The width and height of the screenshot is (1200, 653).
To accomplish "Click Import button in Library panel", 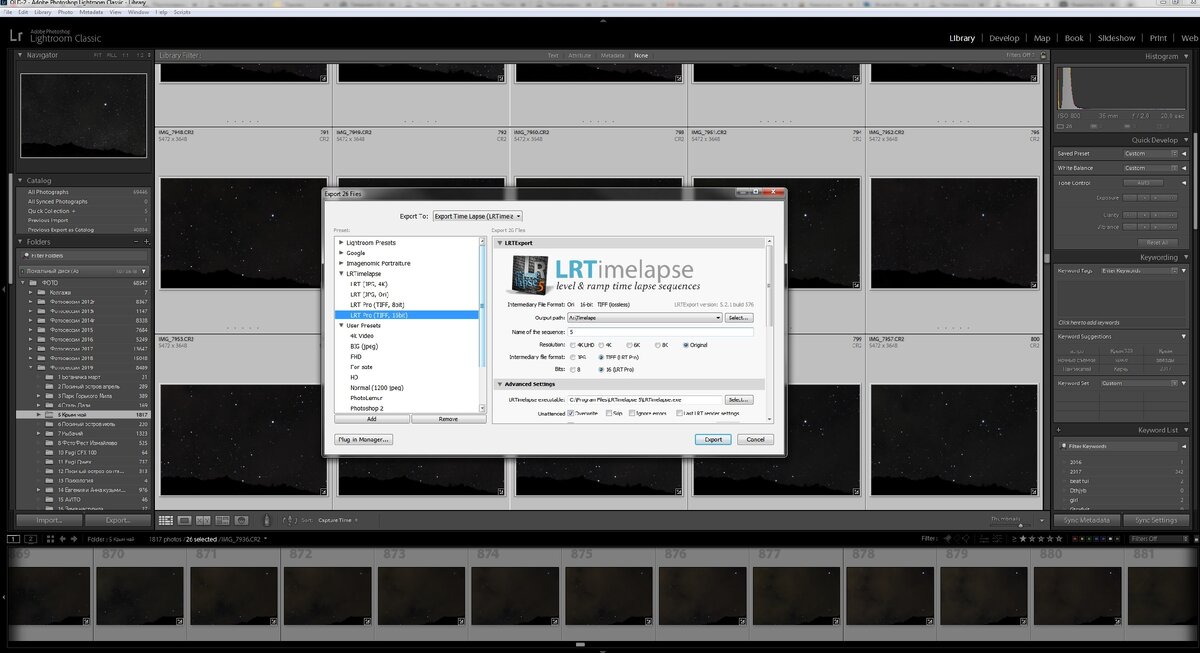I will pyautogui.click(x=50, y=520).
